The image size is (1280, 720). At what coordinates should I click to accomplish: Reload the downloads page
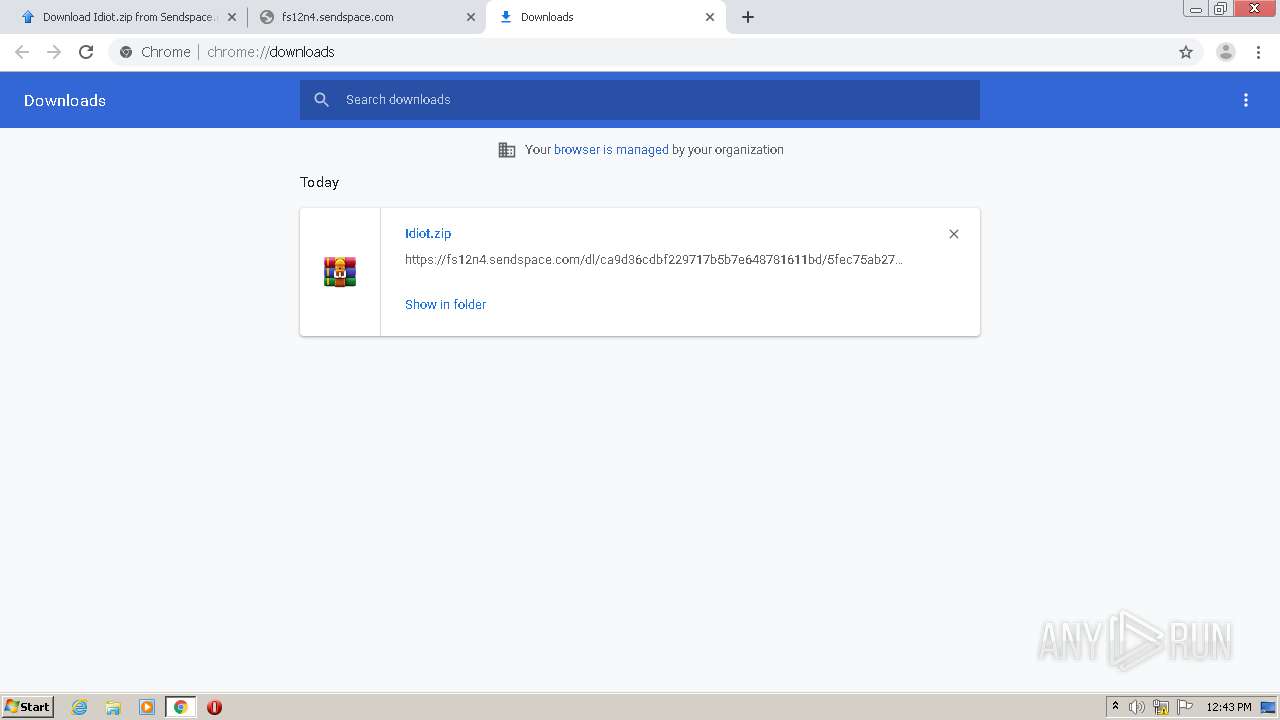click(86, 52)
